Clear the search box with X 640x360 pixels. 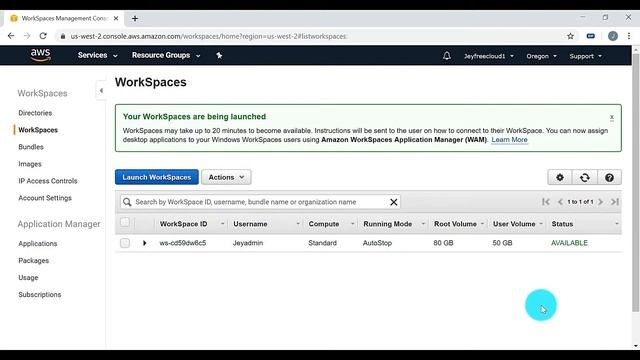click(x=393, y=202)
